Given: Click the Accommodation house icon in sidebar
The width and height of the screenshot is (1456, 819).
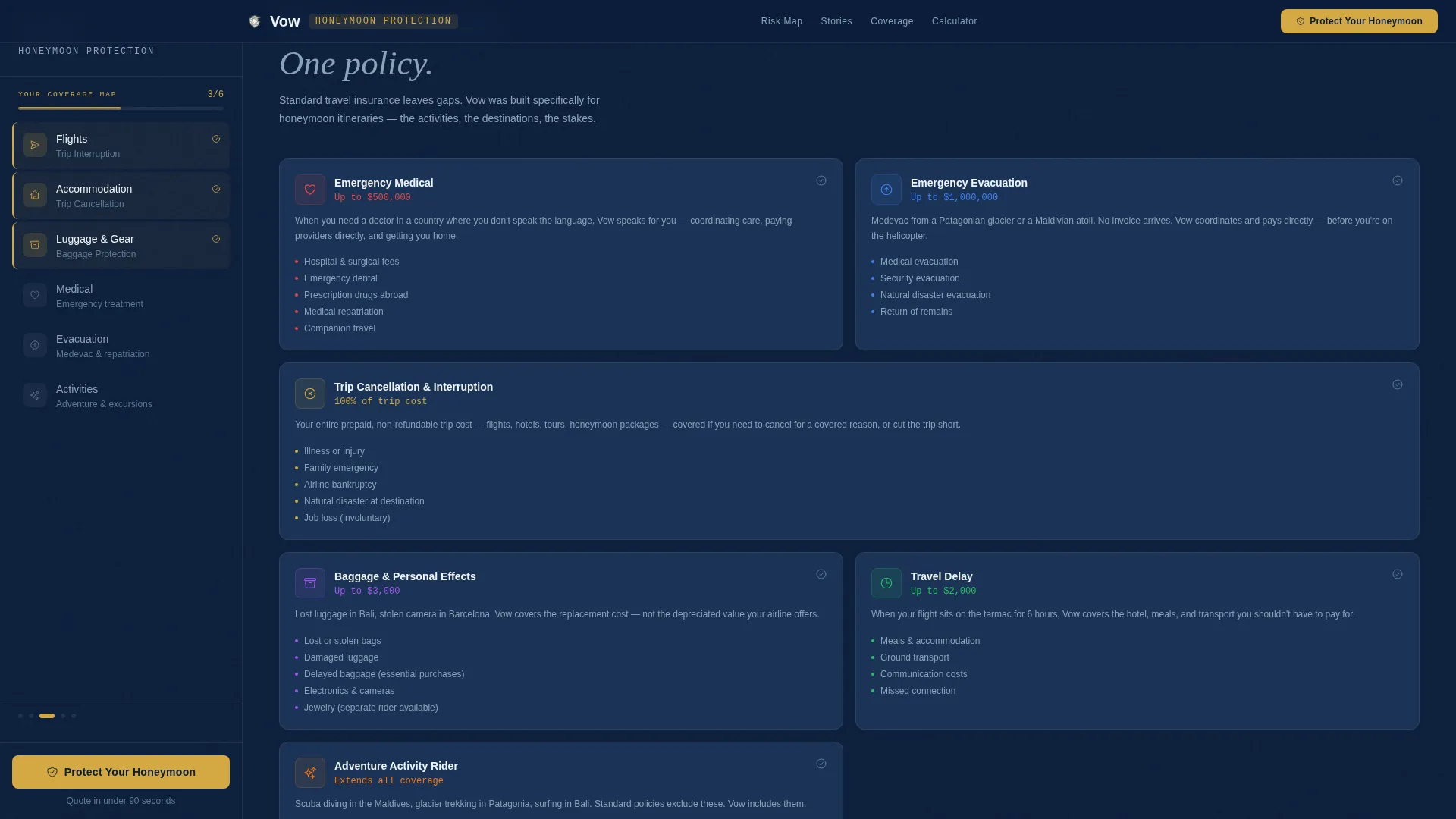Looking at the screenshot, I should click(x=35, y=195).
